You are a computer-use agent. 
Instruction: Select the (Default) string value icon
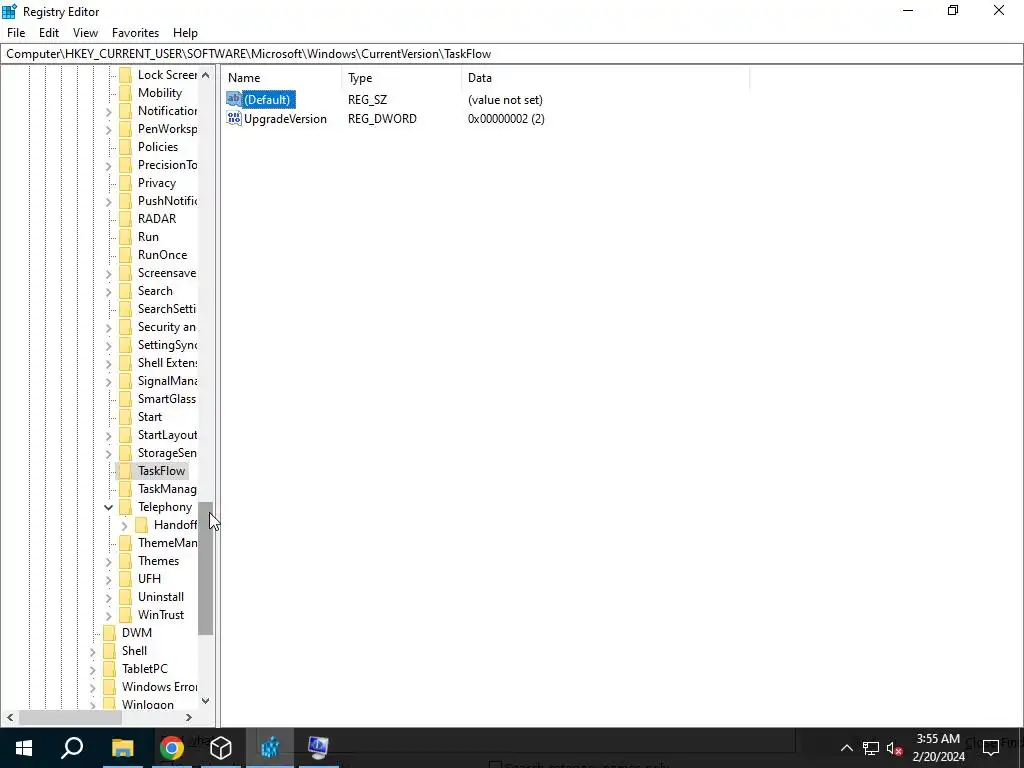click(234, 99)
